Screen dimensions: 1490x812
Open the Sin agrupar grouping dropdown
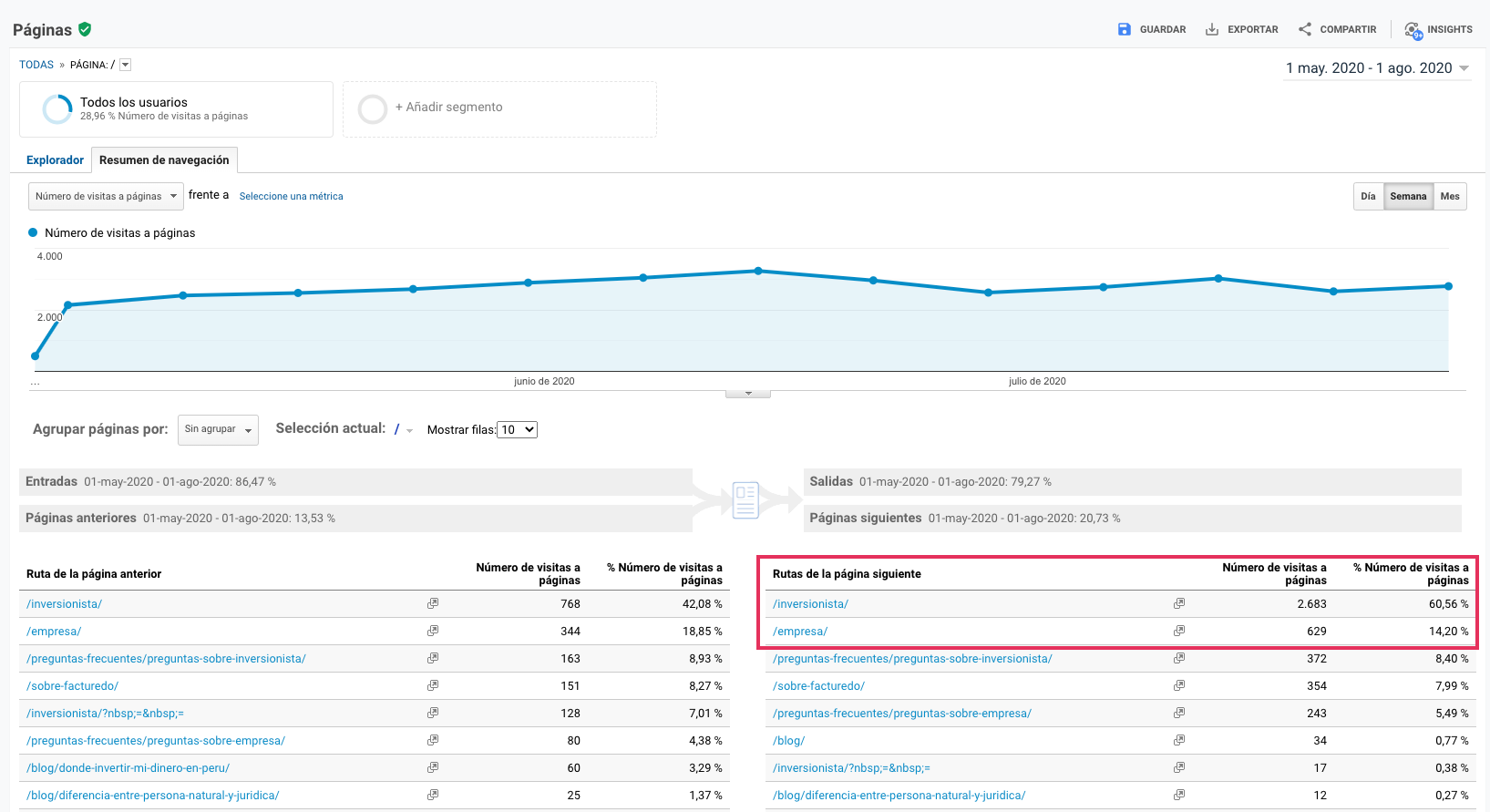pyautogui.click(x=218, y=429)
